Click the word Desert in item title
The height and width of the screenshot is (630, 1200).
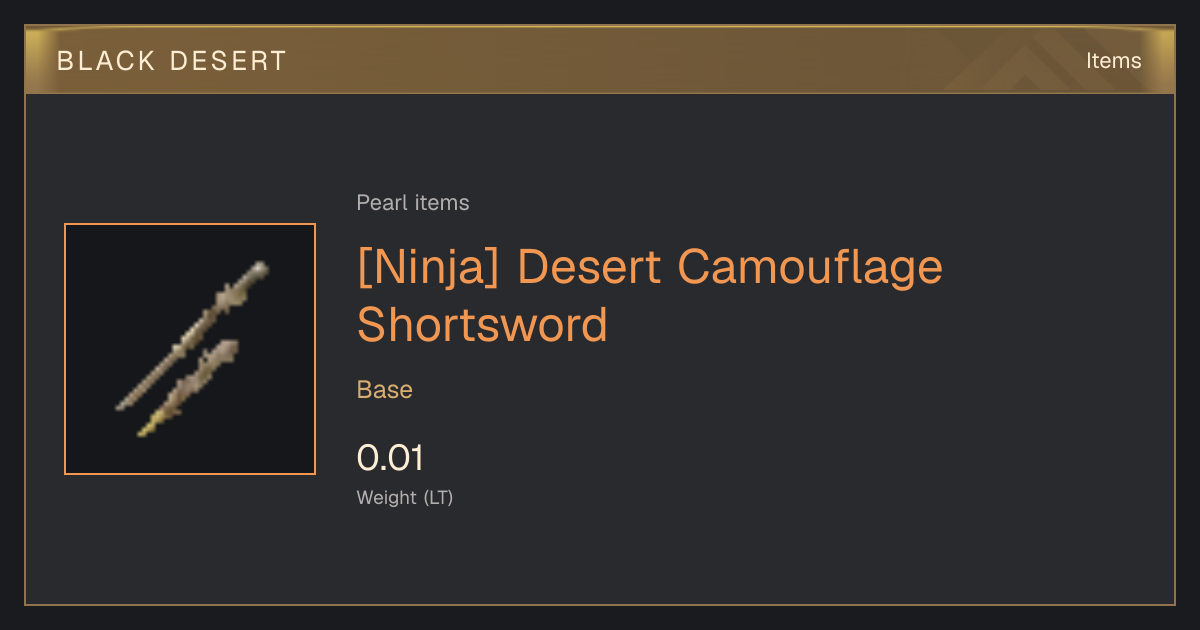pos(590,268)
